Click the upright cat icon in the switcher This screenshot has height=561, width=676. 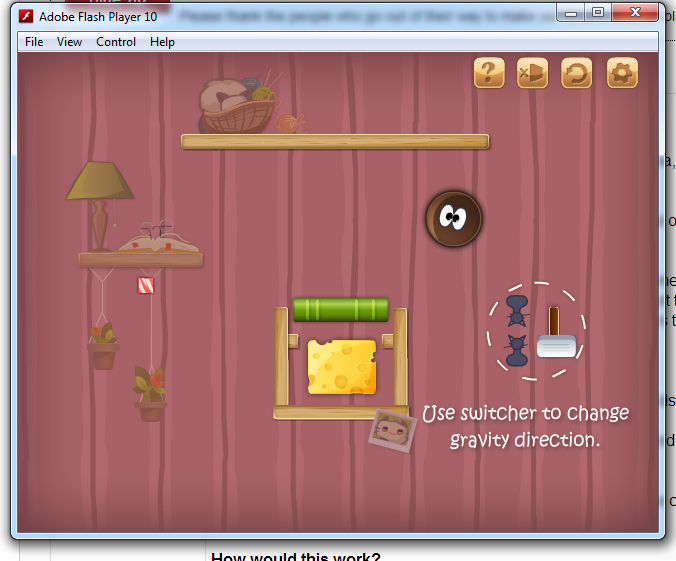click(516, 351)
